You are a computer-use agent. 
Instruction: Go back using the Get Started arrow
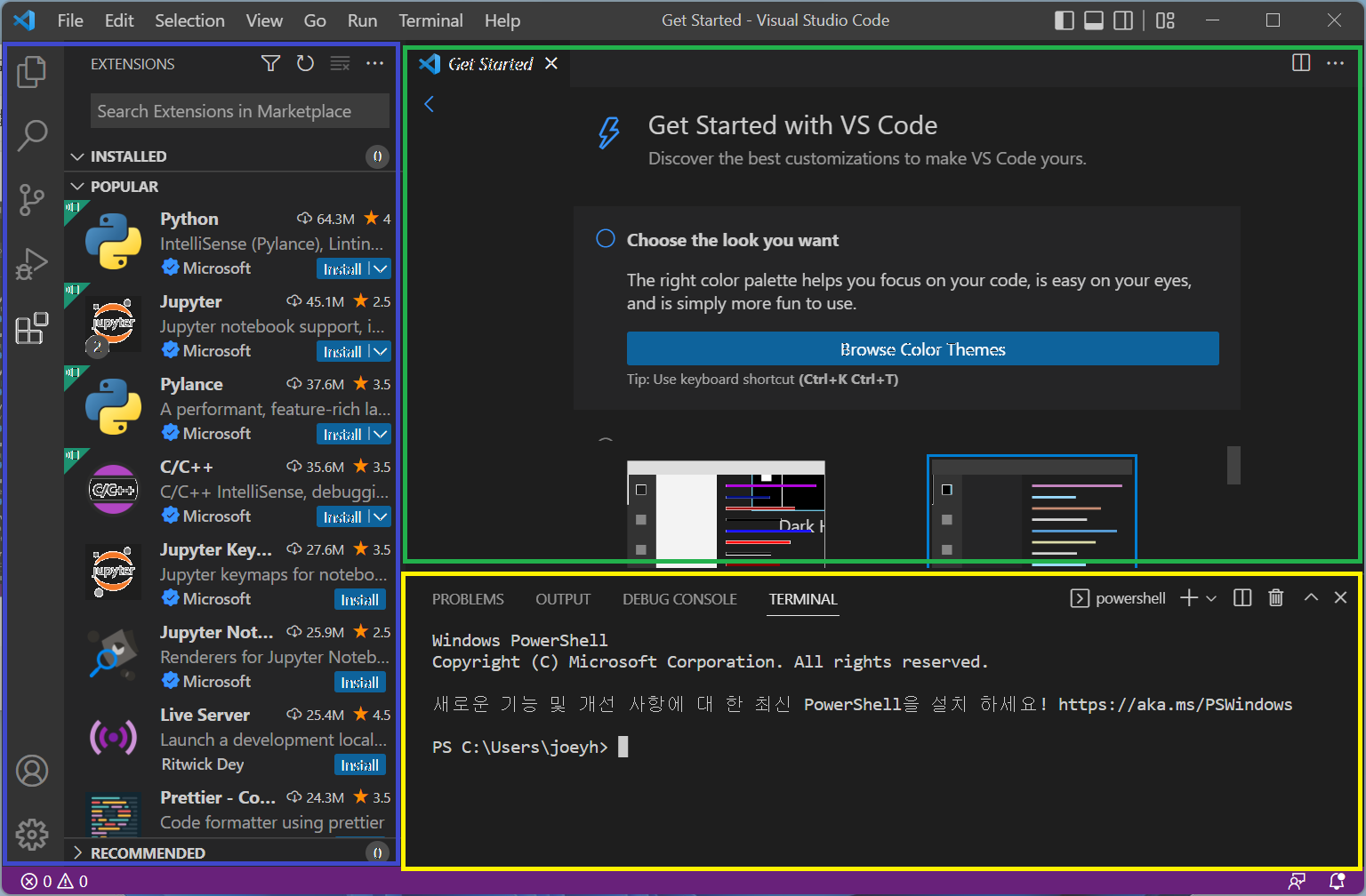pyautogui.click(x=430, y=104)
